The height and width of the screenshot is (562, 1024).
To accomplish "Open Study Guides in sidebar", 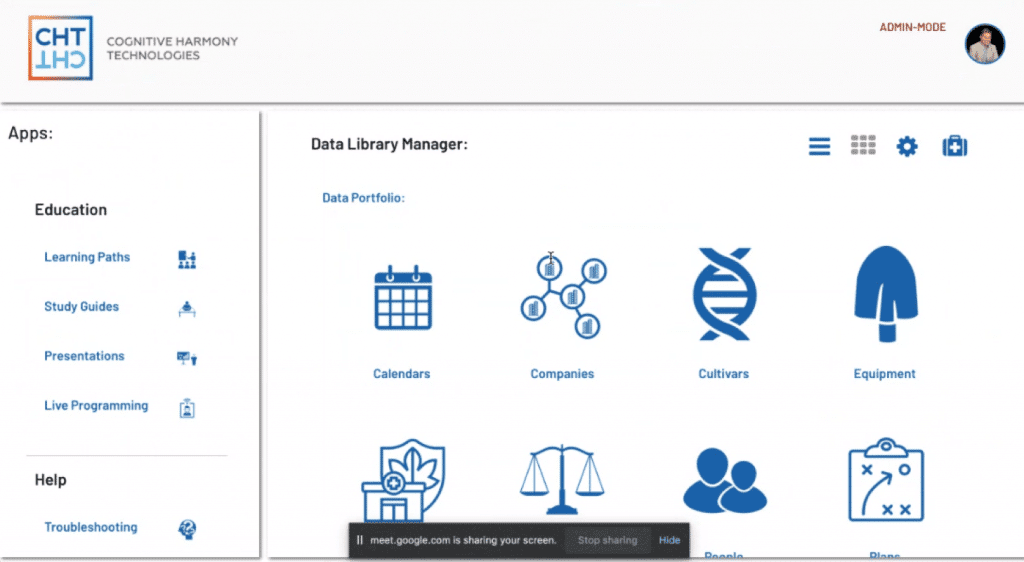I will (81, 307).
